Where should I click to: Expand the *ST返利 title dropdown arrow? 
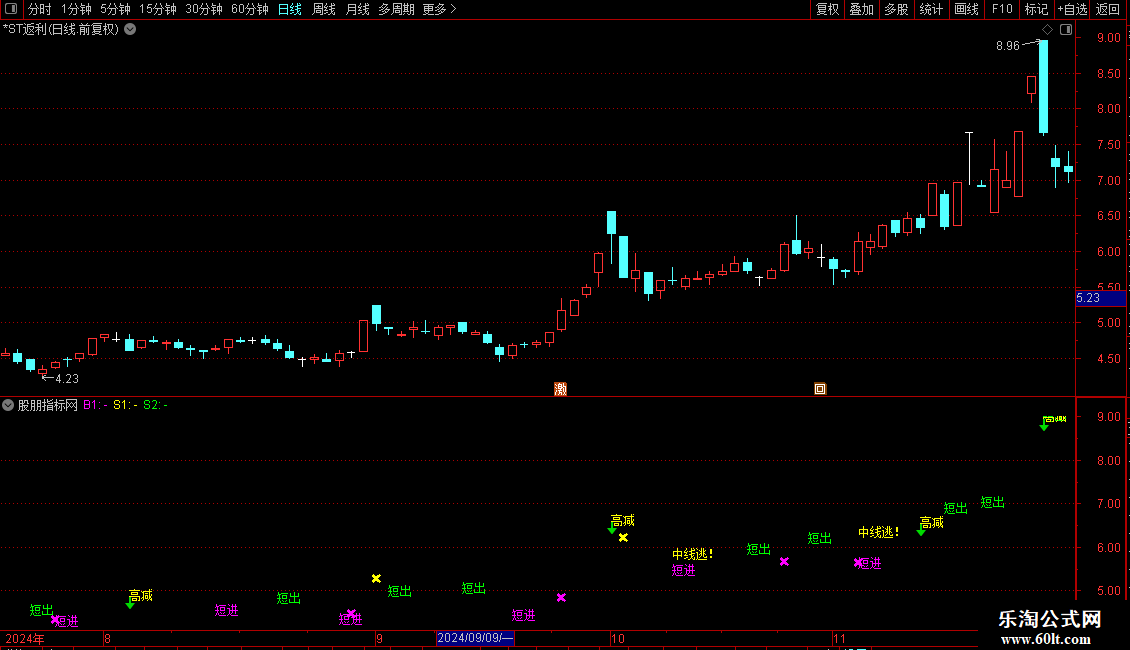pos(130,30)
